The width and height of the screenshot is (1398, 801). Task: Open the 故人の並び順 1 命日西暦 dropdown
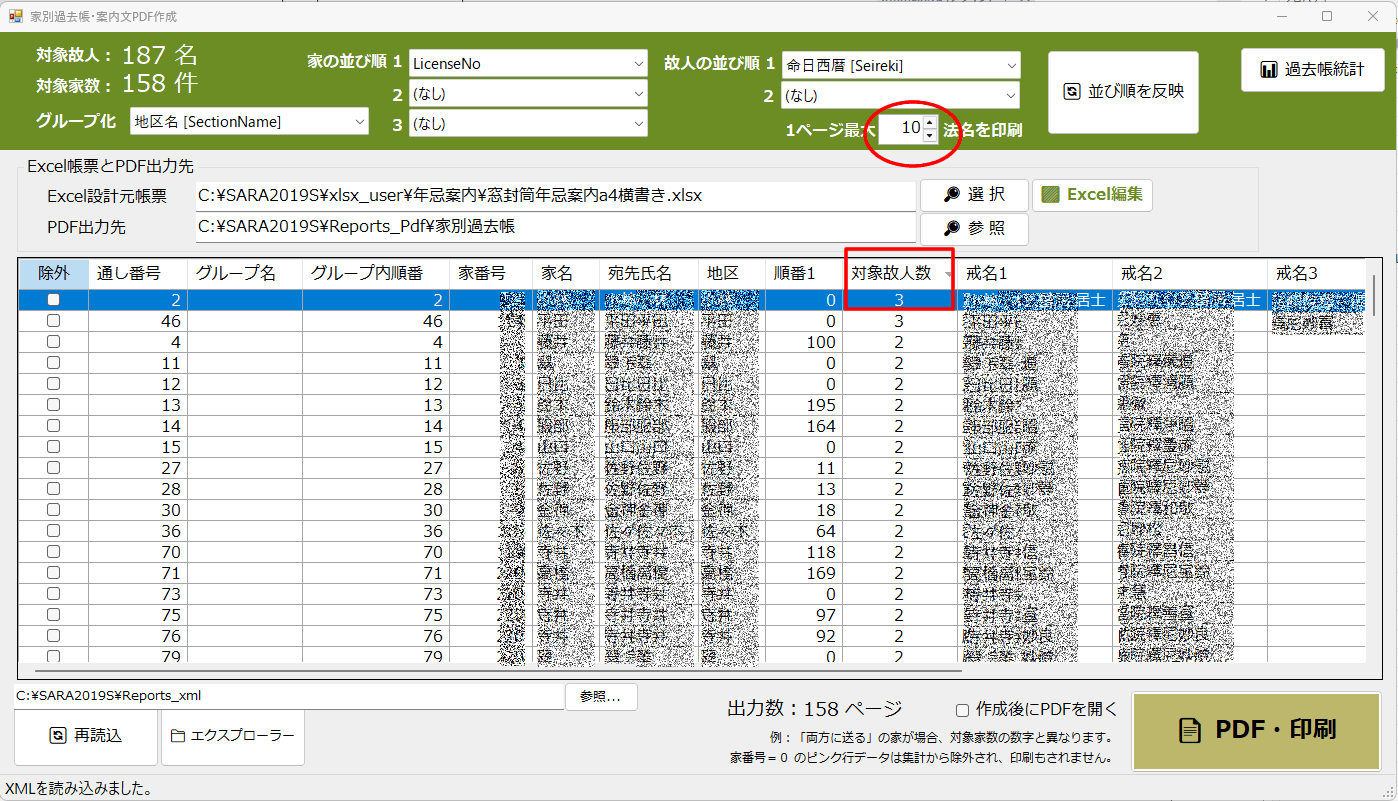[x=901, y=64]
